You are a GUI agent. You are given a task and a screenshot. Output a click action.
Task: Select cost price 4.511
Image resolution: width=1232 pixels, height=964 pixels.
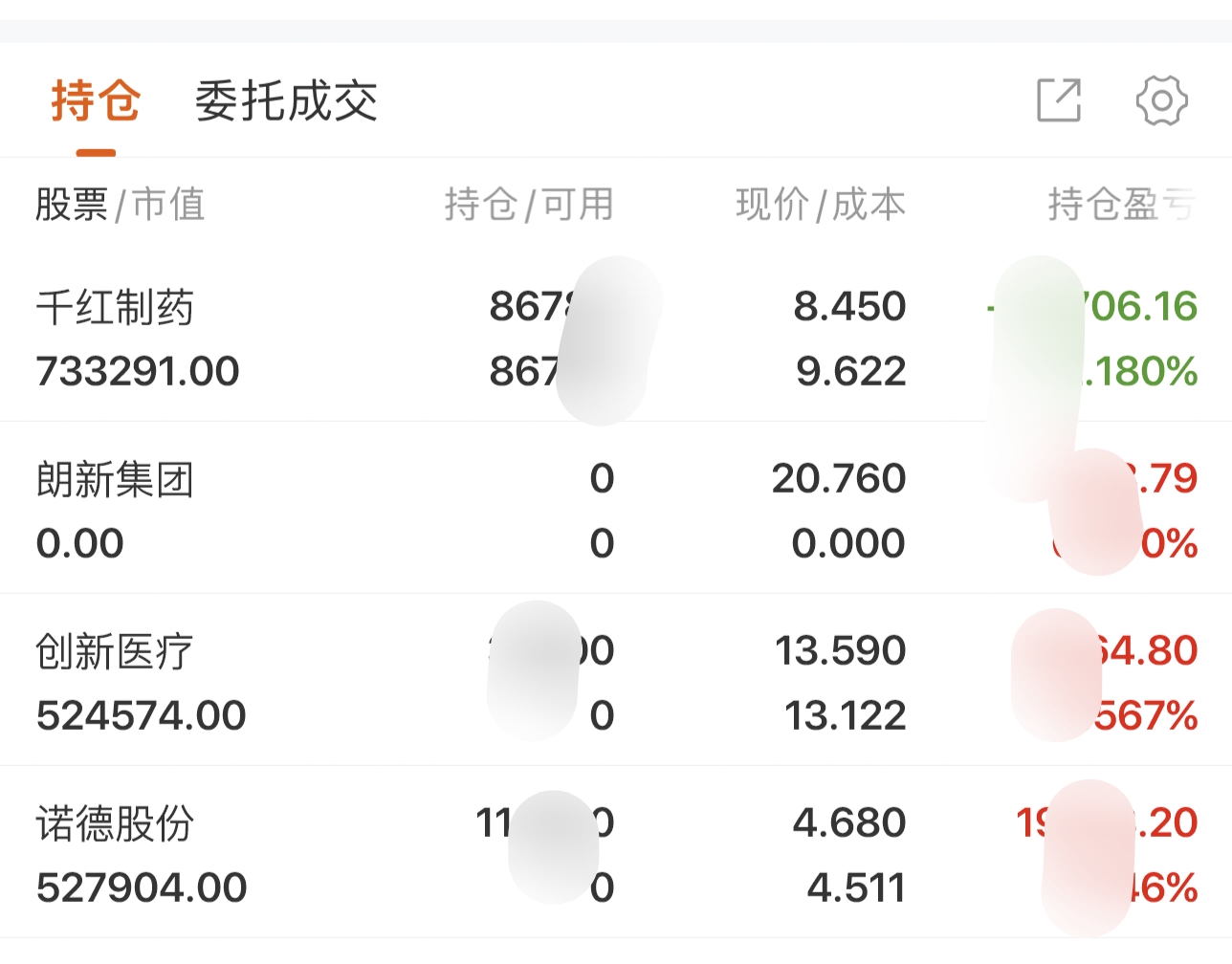[856, 887]
